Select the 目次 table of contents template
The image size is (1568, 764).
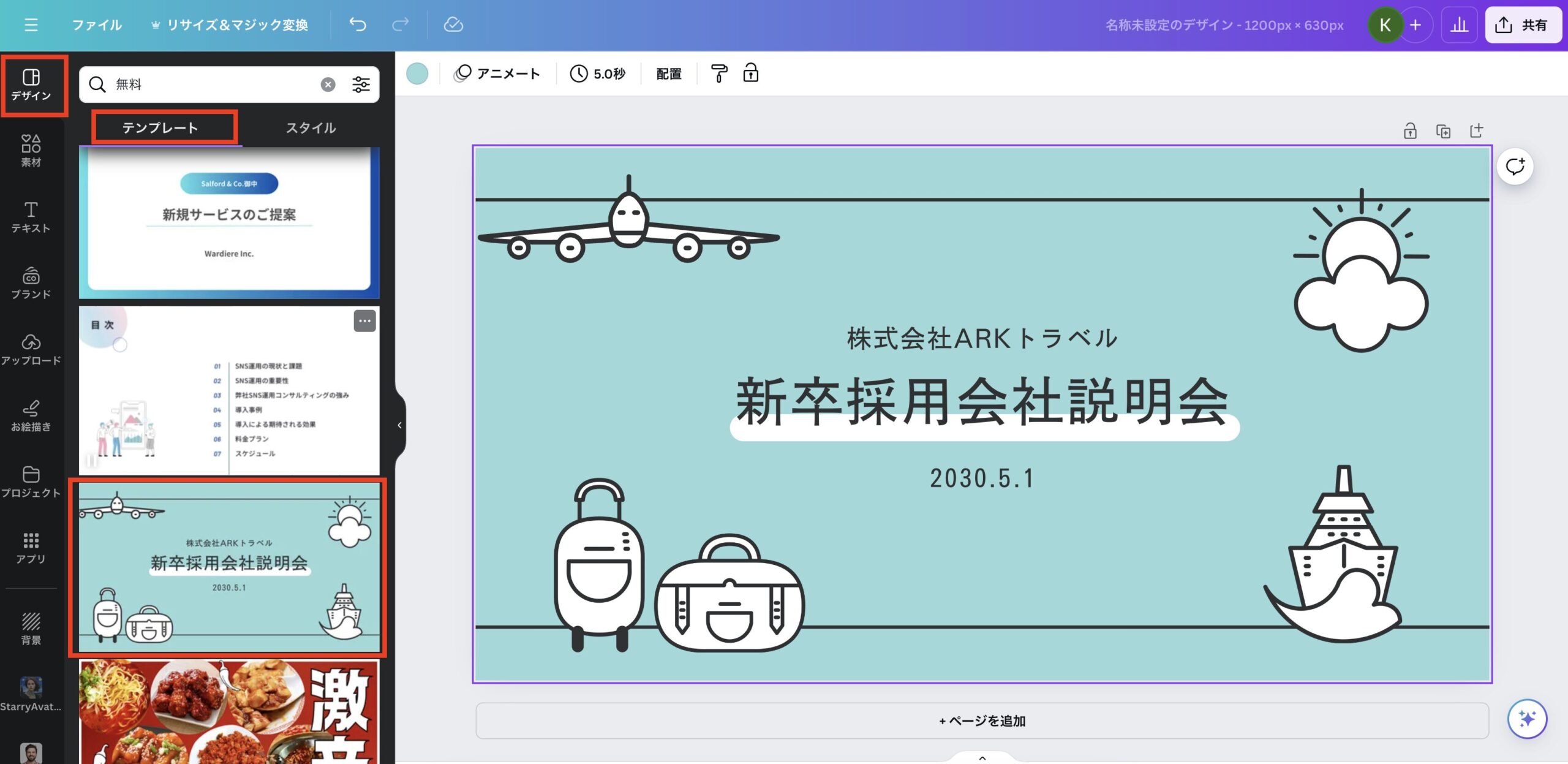point(229,391)
